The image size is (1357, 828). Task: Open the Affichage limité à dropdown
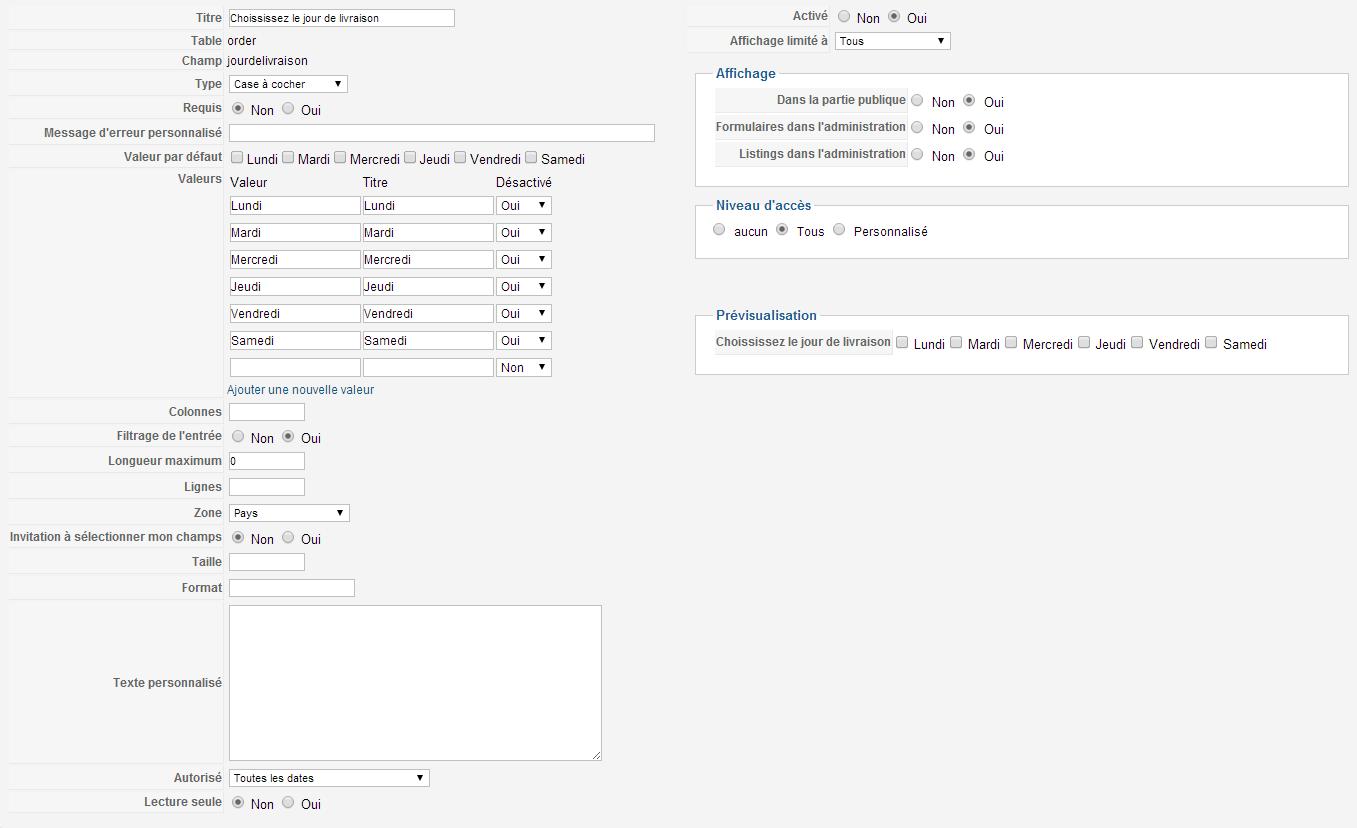click(x=892, y=41)
